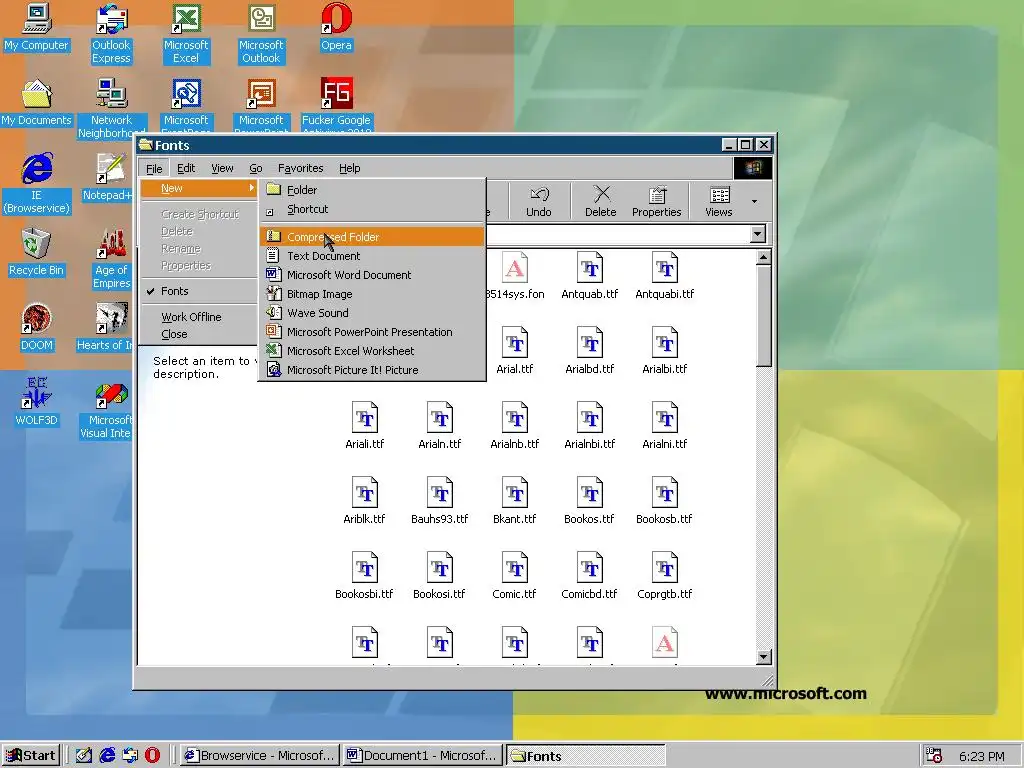The image size is (1024, 768).
Task: Click the Start button
Action: click(x=31, y=756)
